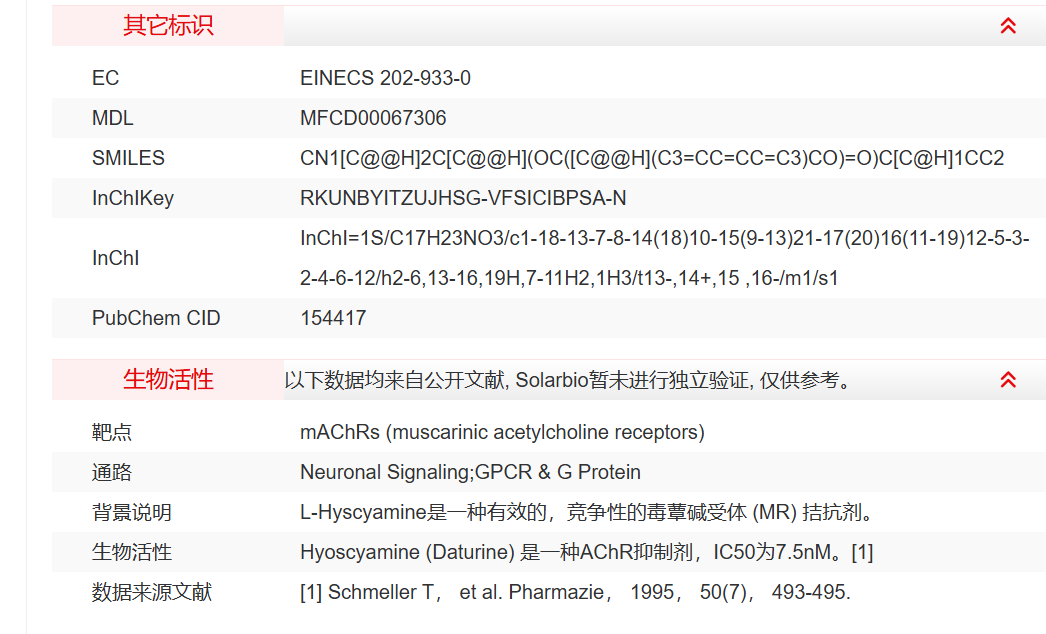
Task: Click the [1] citation after IC50为7.5nM
Action: coord(862,552)
